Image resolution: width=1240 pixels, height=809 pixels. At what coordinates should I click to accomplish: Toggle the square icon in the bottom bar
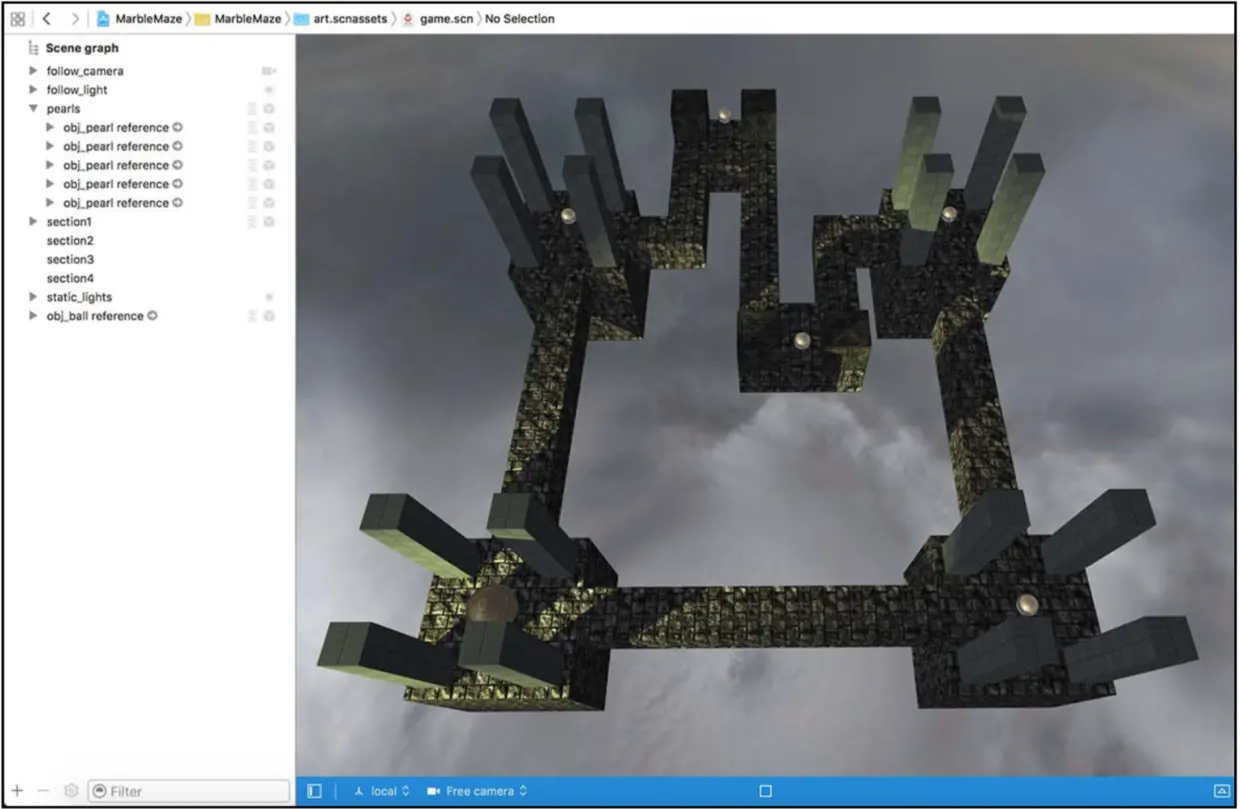point(766,791)
